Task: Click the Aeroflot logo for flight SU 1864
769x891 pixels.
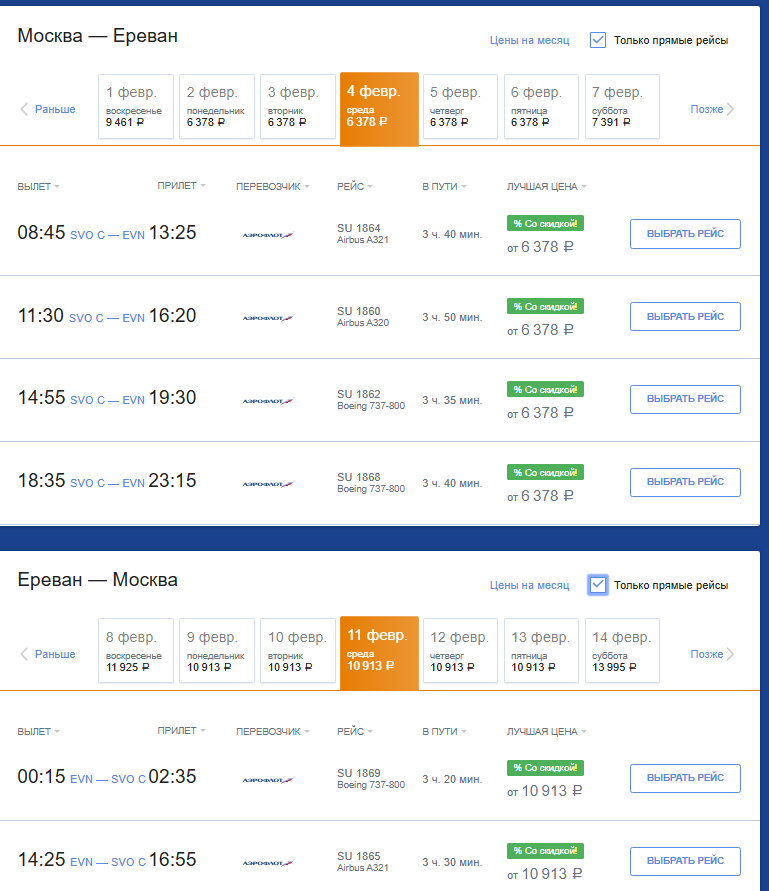Action: pos(268,235)
